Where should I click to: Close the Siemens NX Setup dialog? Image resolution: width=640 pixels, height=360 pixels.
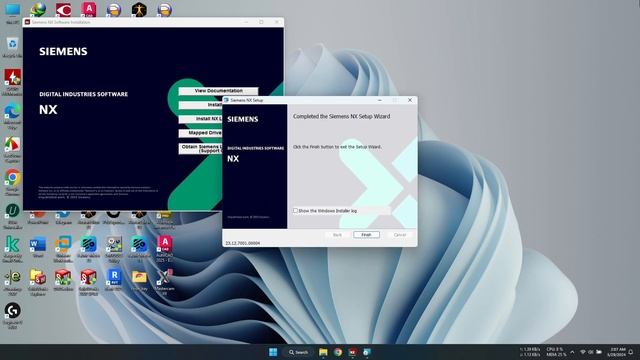pos(410,100)
